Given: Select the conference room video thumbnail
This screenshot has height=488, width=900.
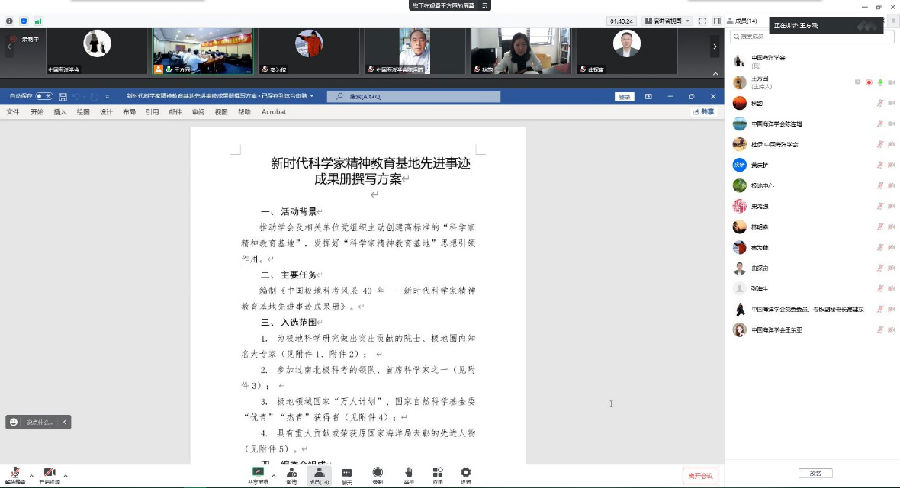Looking at the screenshot, I should point(202,51).
